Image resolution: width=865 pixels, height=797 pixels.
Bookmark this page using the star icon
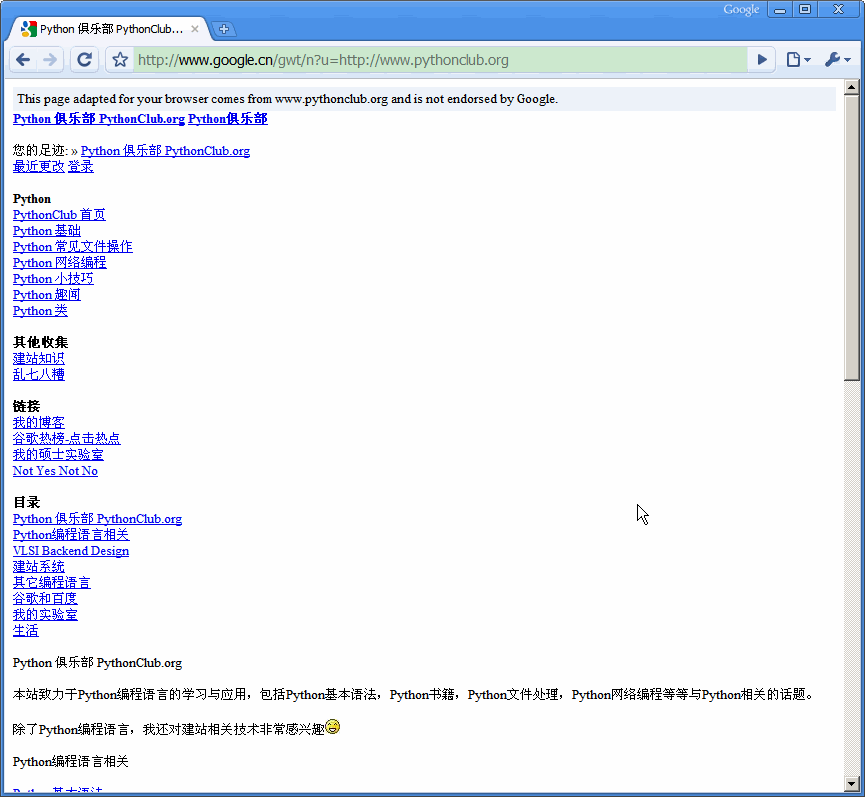pos(118,59)
